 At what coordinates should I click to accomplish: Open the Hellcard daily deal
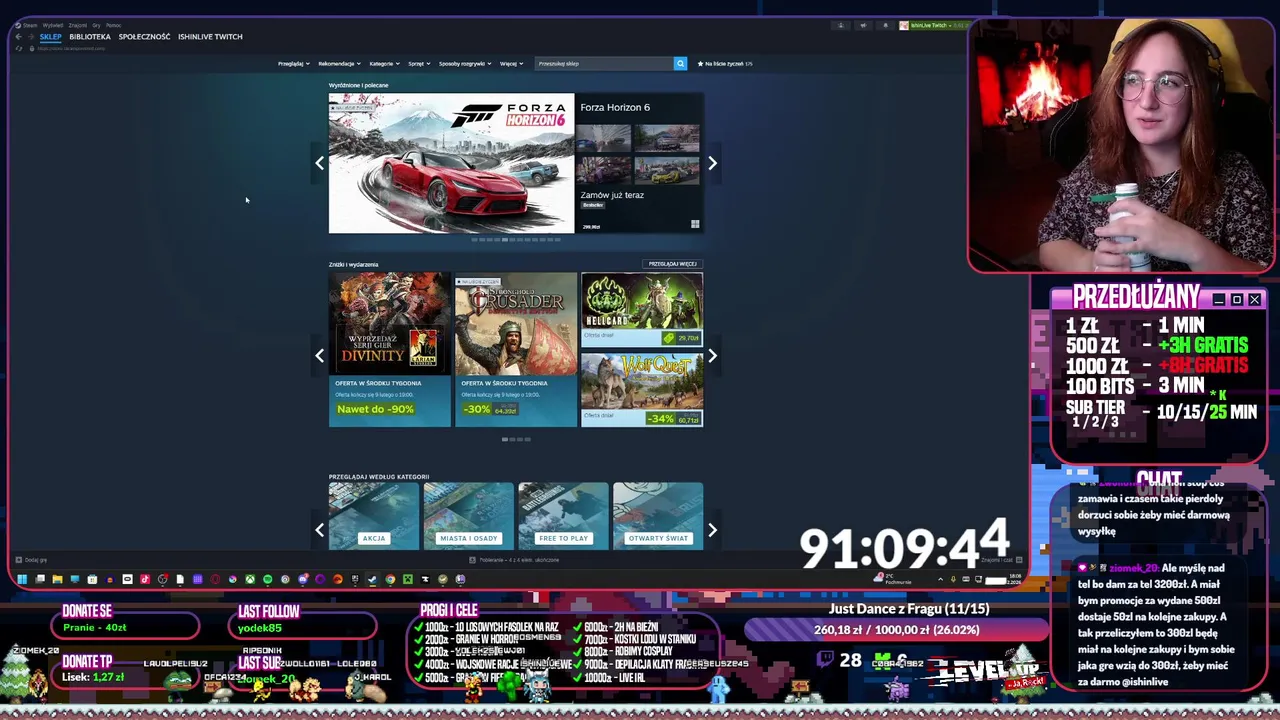pos(642,309)
